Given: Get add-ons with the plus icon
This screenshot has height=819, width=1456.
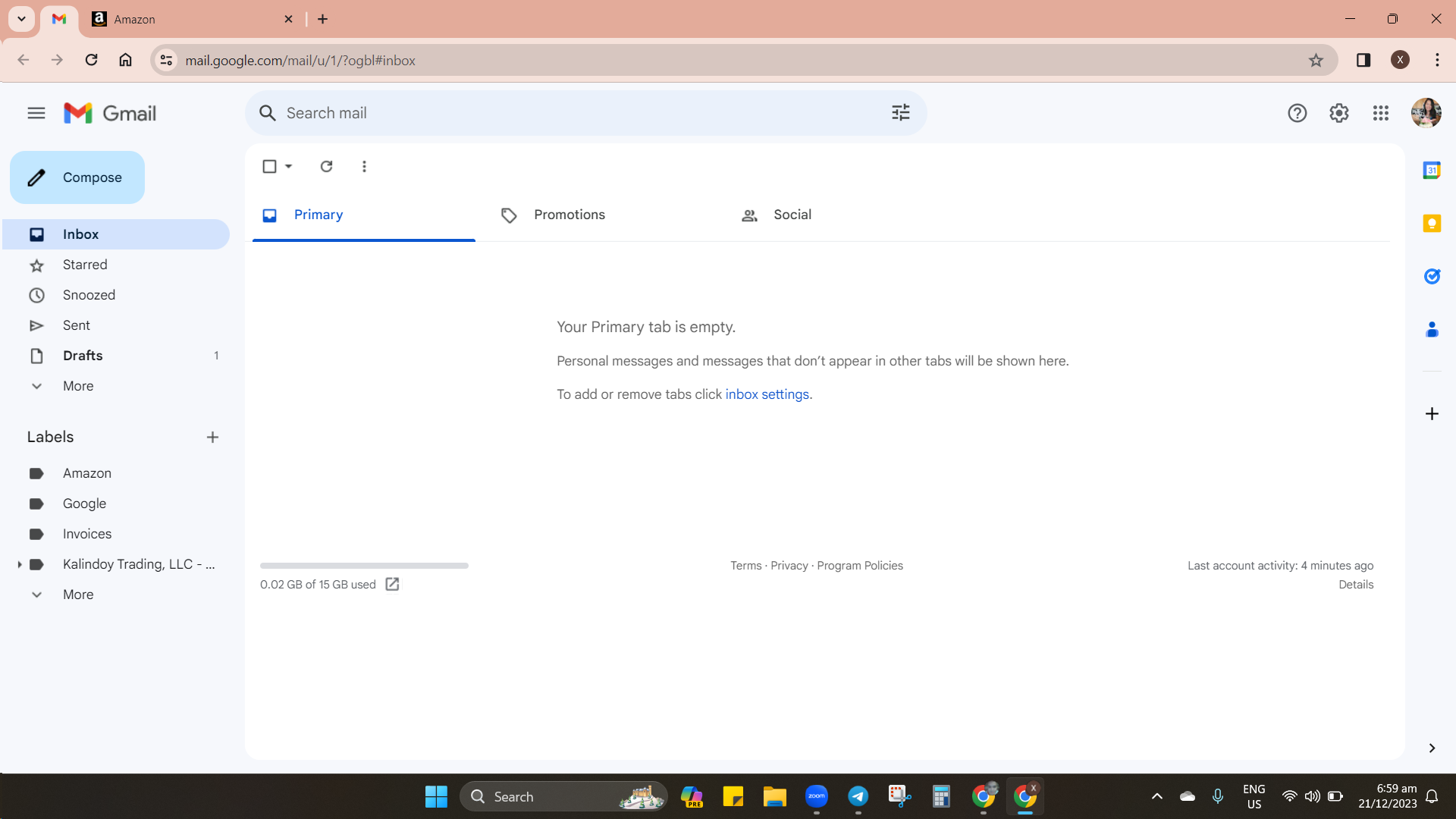Looking at the screenshot, I should 1432,413.
